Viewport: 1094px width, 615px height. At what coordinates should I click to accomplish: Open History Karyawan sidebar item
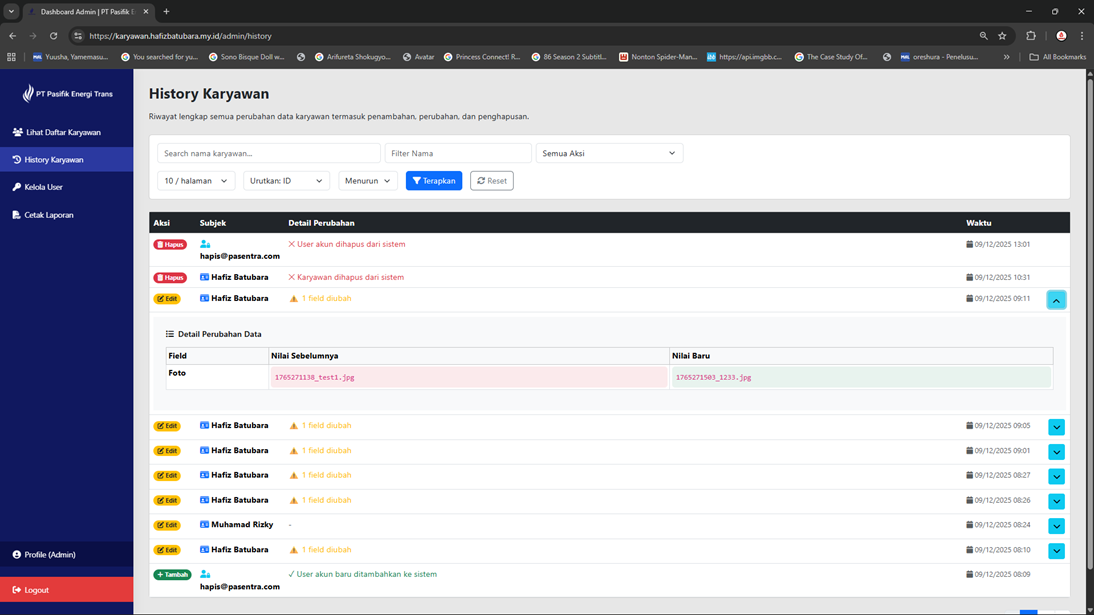click(66, 160)
